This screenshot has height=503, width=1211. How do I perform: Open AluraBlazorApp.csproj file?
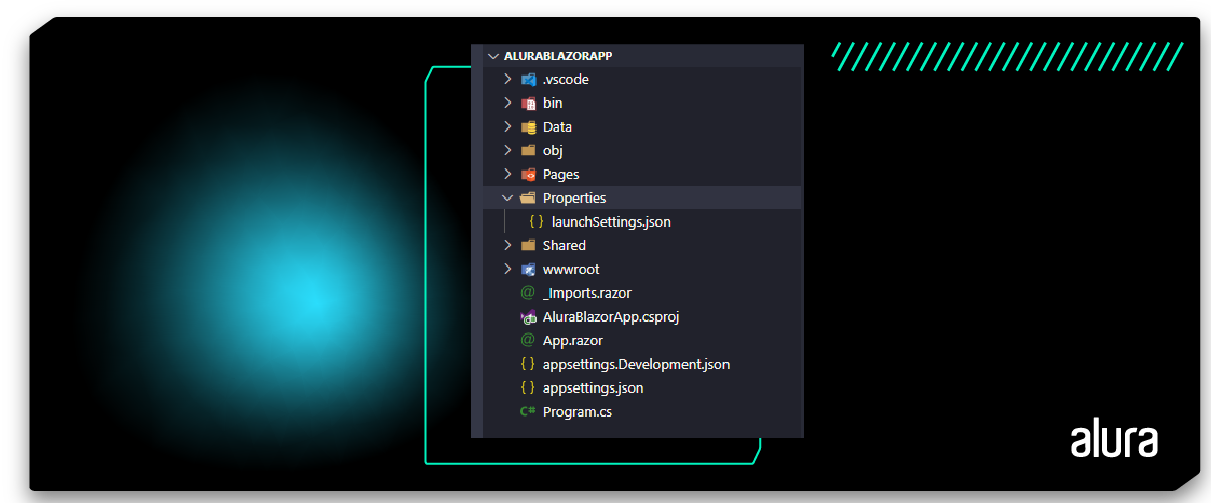[611, 317]
